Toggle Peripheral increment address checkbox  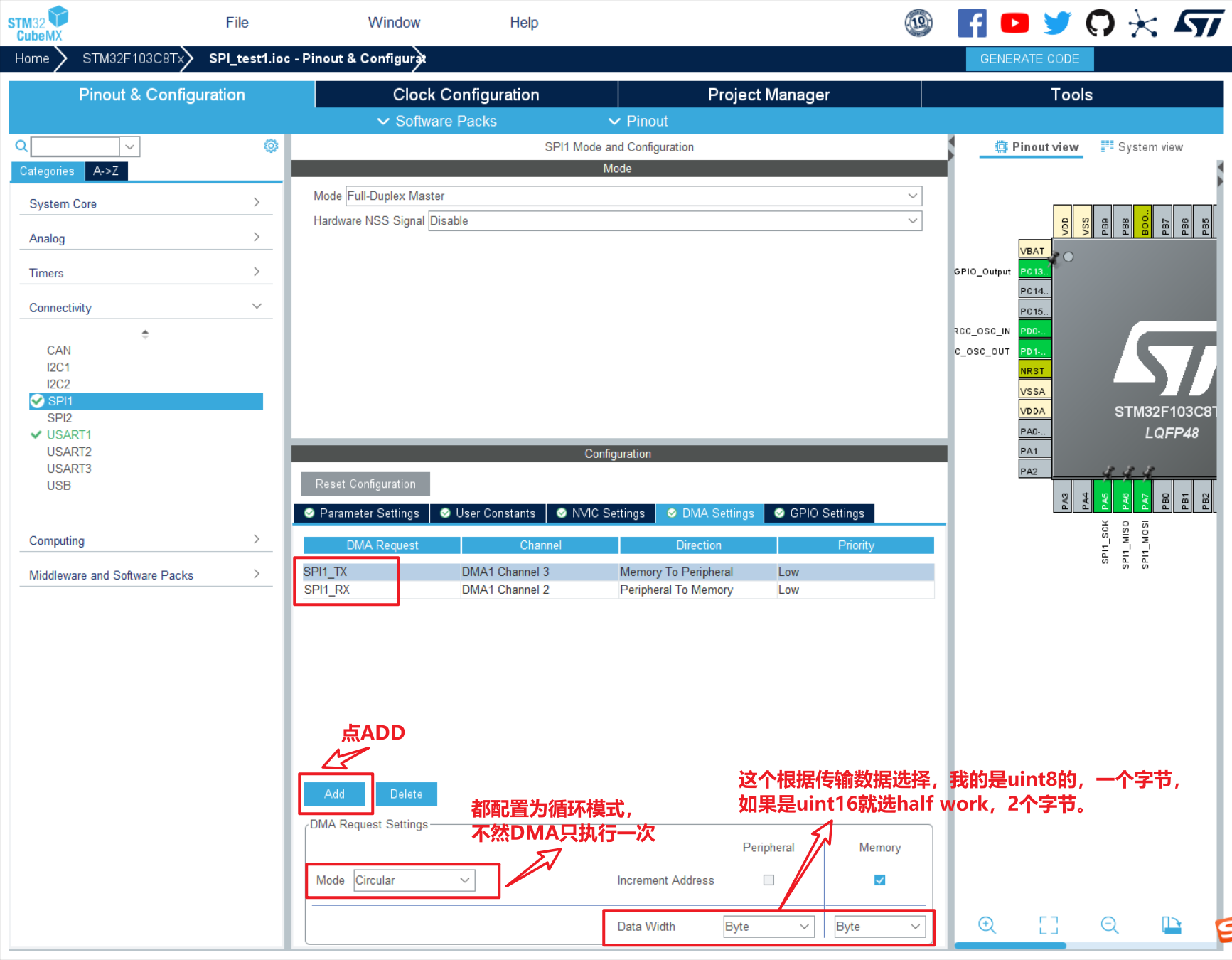[768, 880]
